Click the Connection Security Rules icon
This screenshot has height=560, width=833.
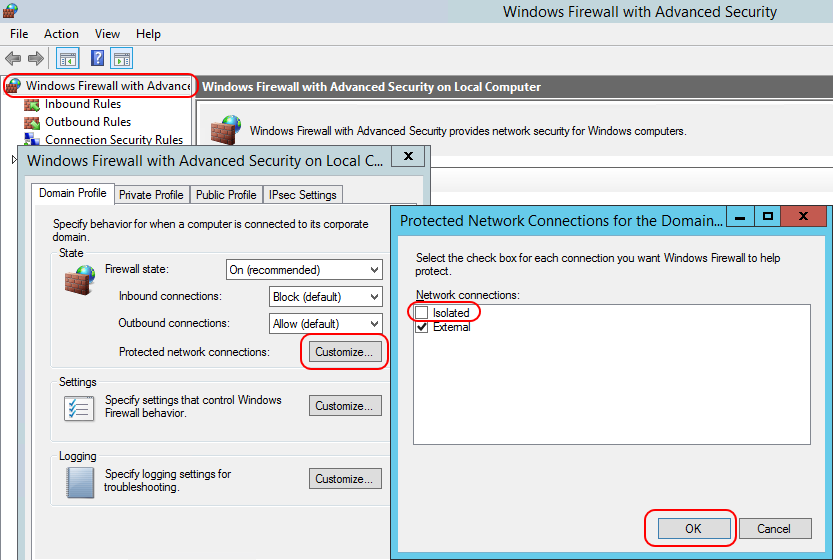tap(32, 139)
